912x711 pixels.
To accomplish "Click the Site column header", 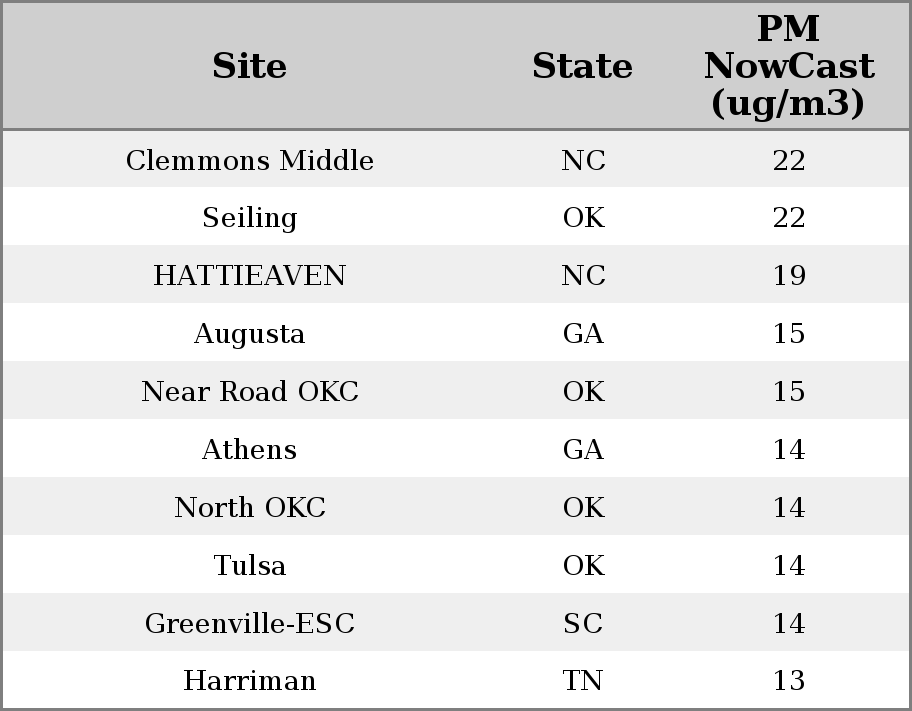I will (250, 66).
